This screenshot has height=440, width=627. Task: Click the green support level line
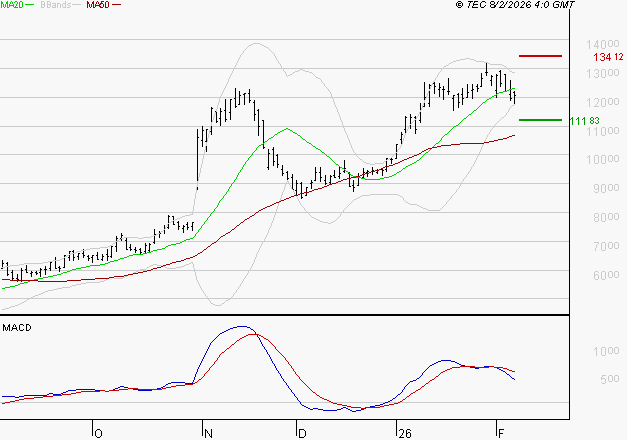(540, 120)
